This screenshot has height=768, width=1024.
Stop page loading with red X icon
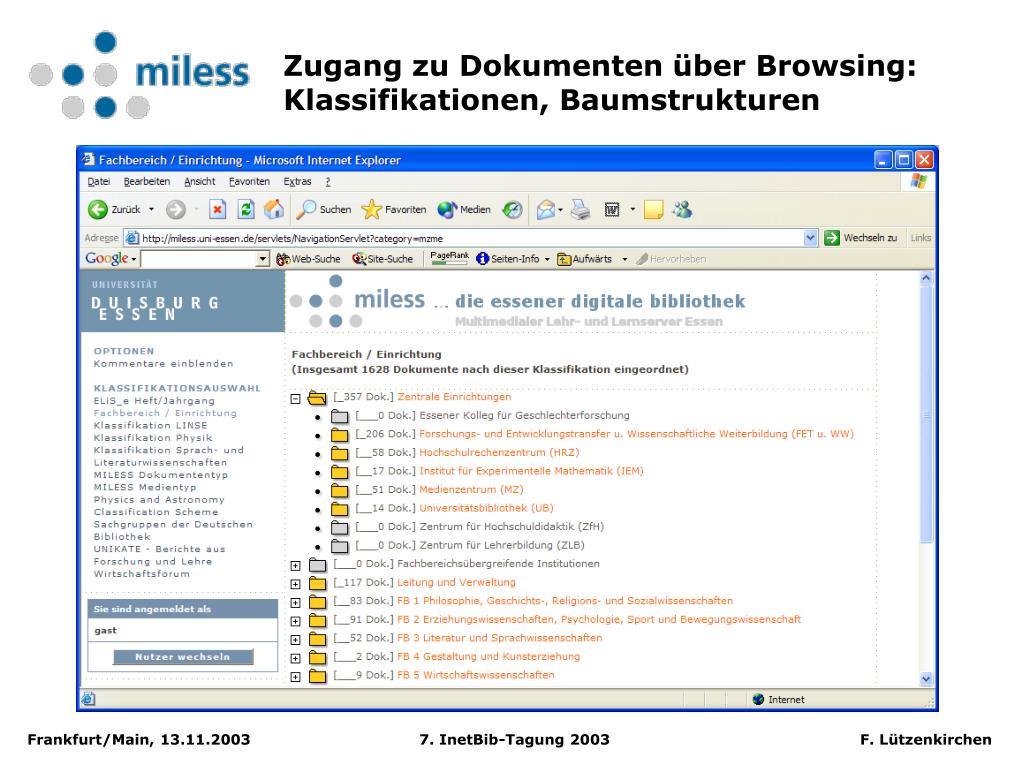pos(217,210)
